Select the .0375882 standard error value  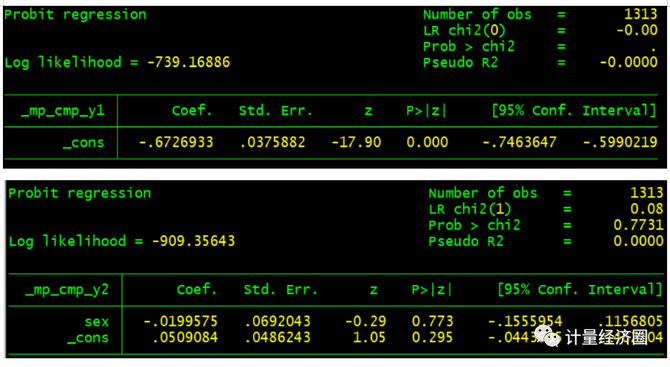pyautogui.click(x=273, y=142)
